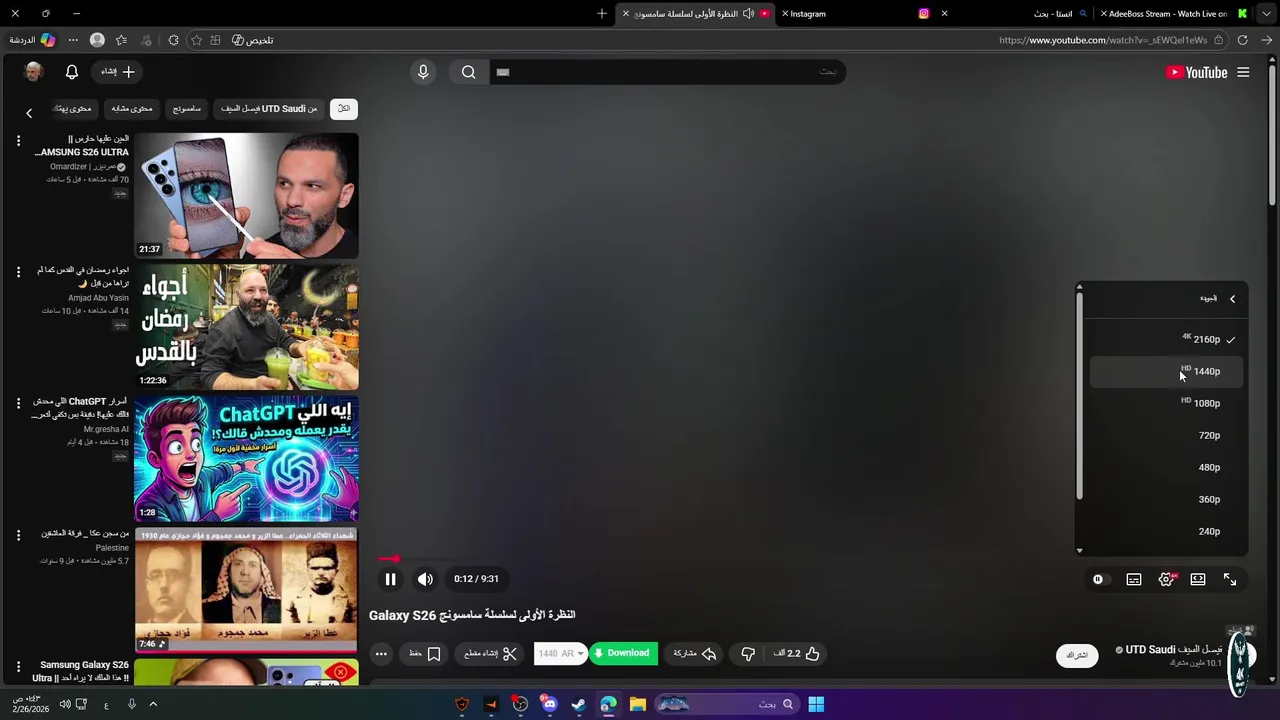Open options for Amjad Abu Yasin video

click(x=18, y=272)
